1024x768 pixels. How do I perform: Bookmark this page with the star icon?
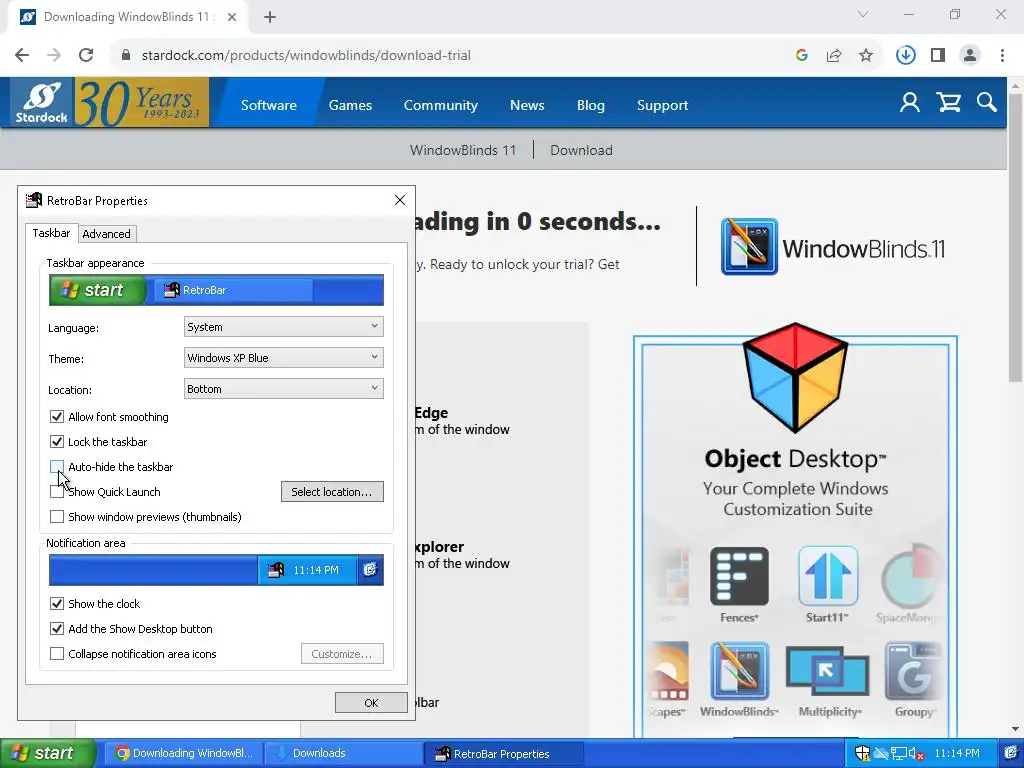pos(866,55)
